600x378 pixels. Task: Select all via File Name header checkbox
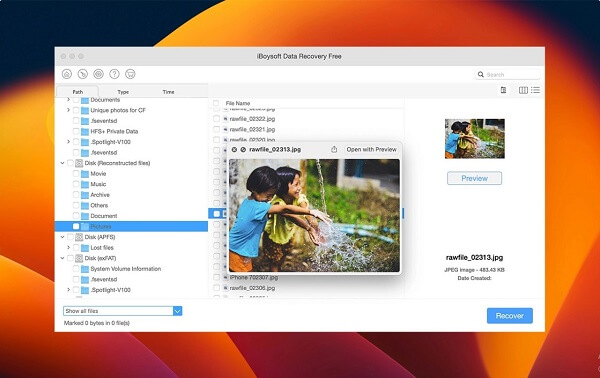coord(216,103)
